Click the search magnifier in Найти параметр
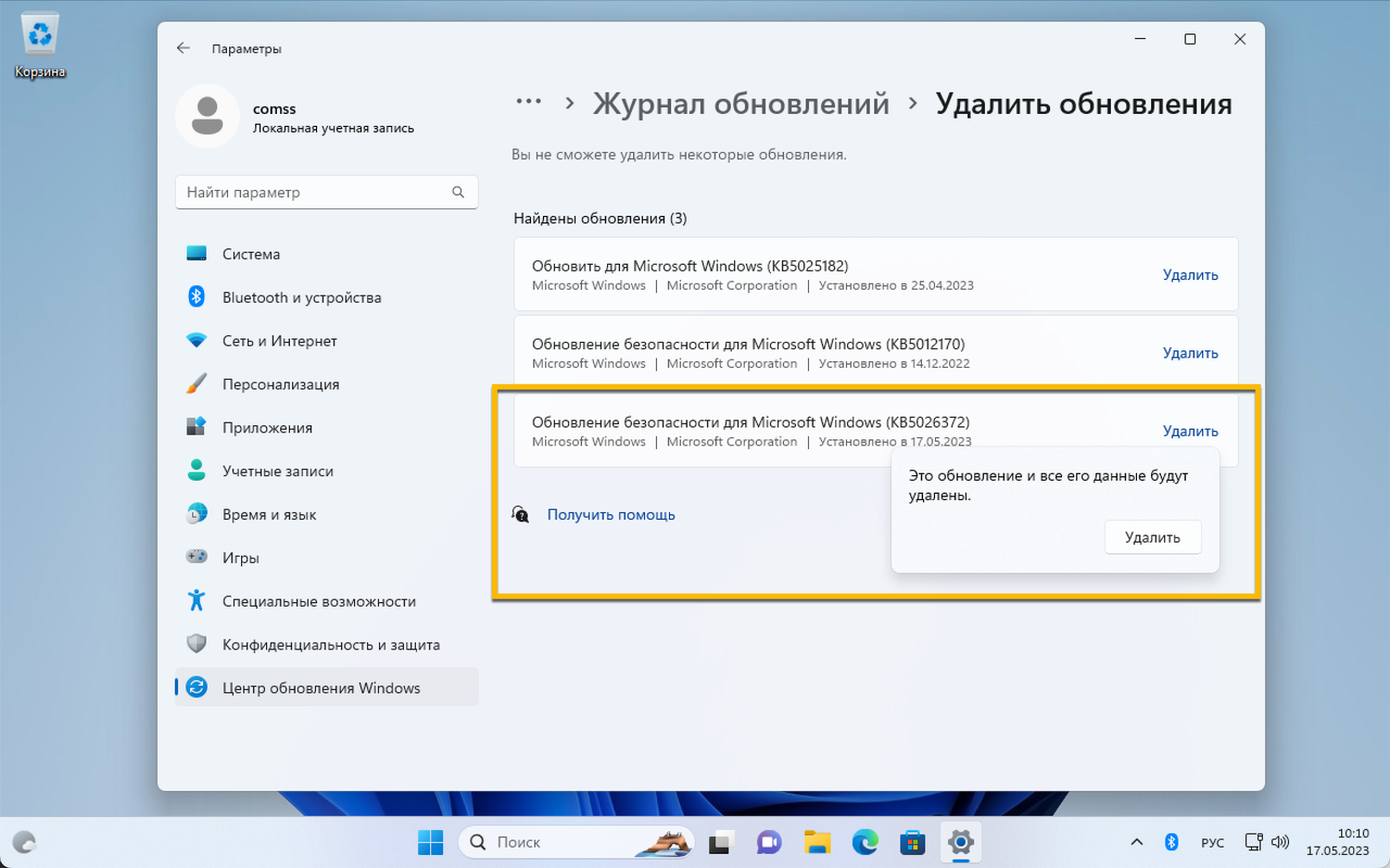This screenshot has height=868, width=1390. click(x=458, y=192)
